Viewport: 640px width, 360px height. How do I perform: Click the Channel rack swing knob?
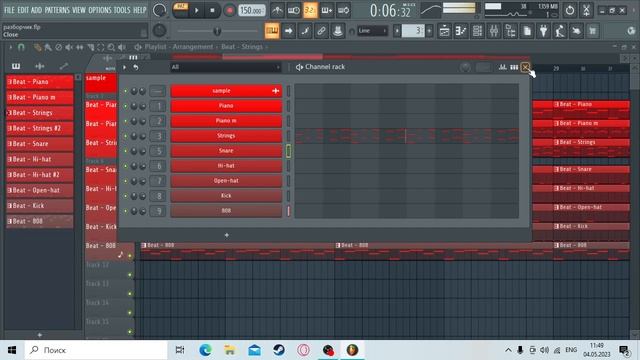(465, 67)
